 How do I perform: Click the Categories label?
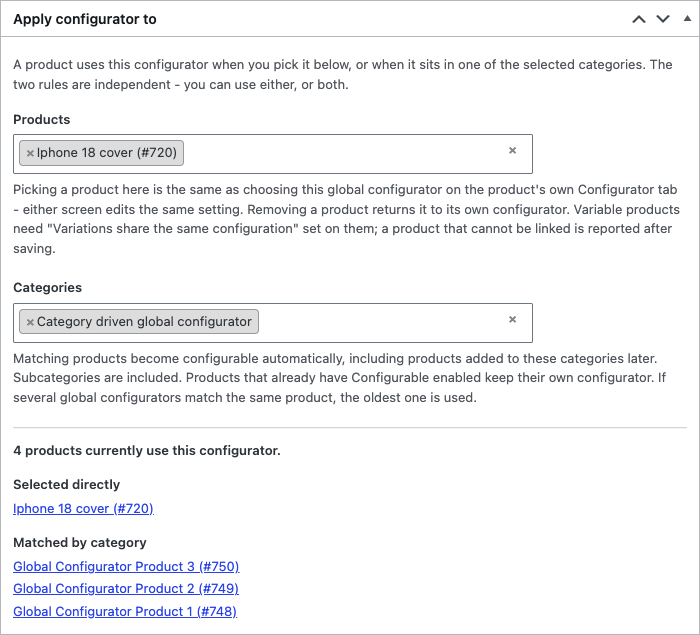click(x=47, y=288)
